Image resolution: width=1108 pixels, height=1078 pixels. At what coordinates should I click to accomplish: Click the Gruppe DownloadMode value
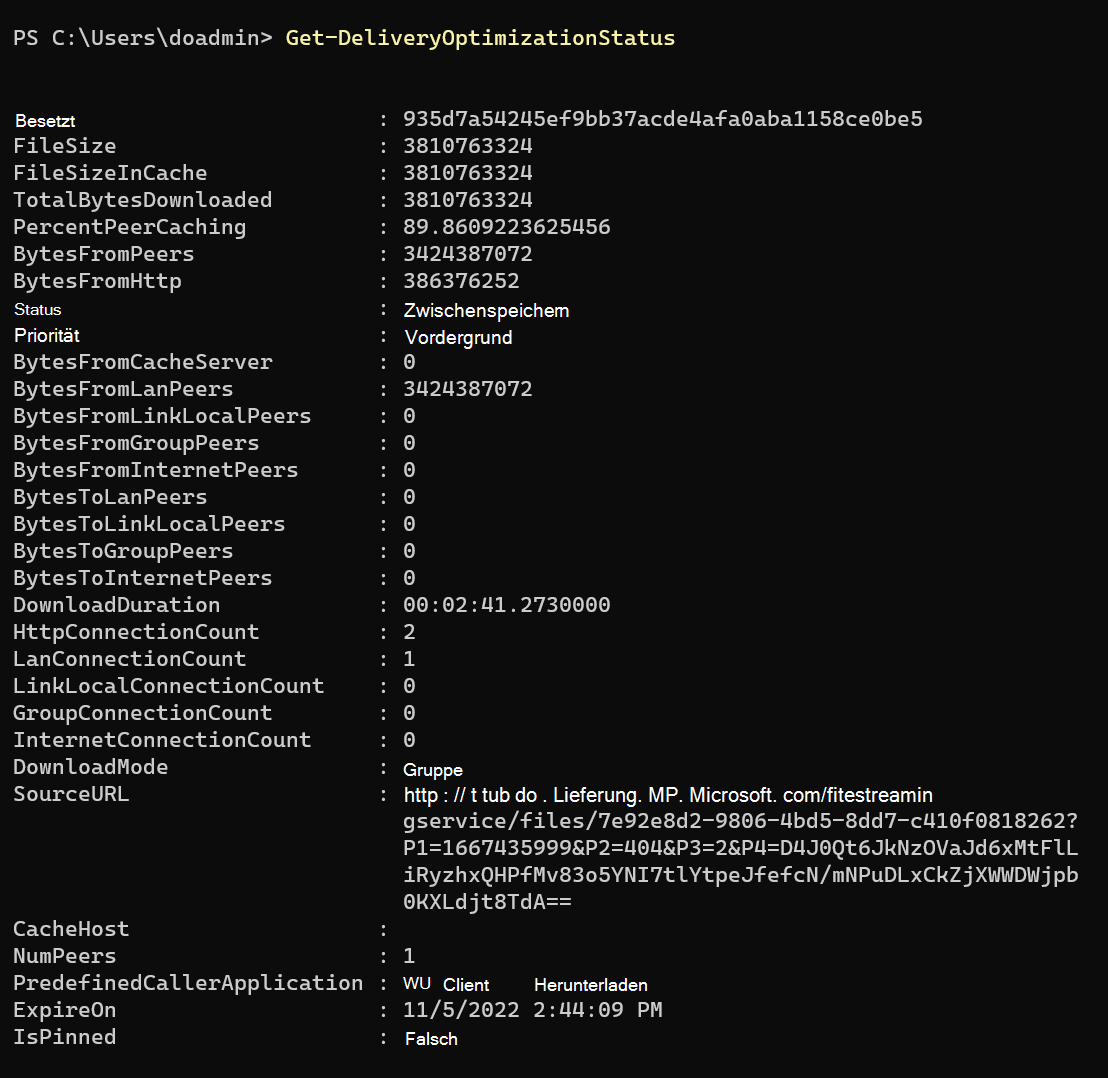[x=433, y=770]
